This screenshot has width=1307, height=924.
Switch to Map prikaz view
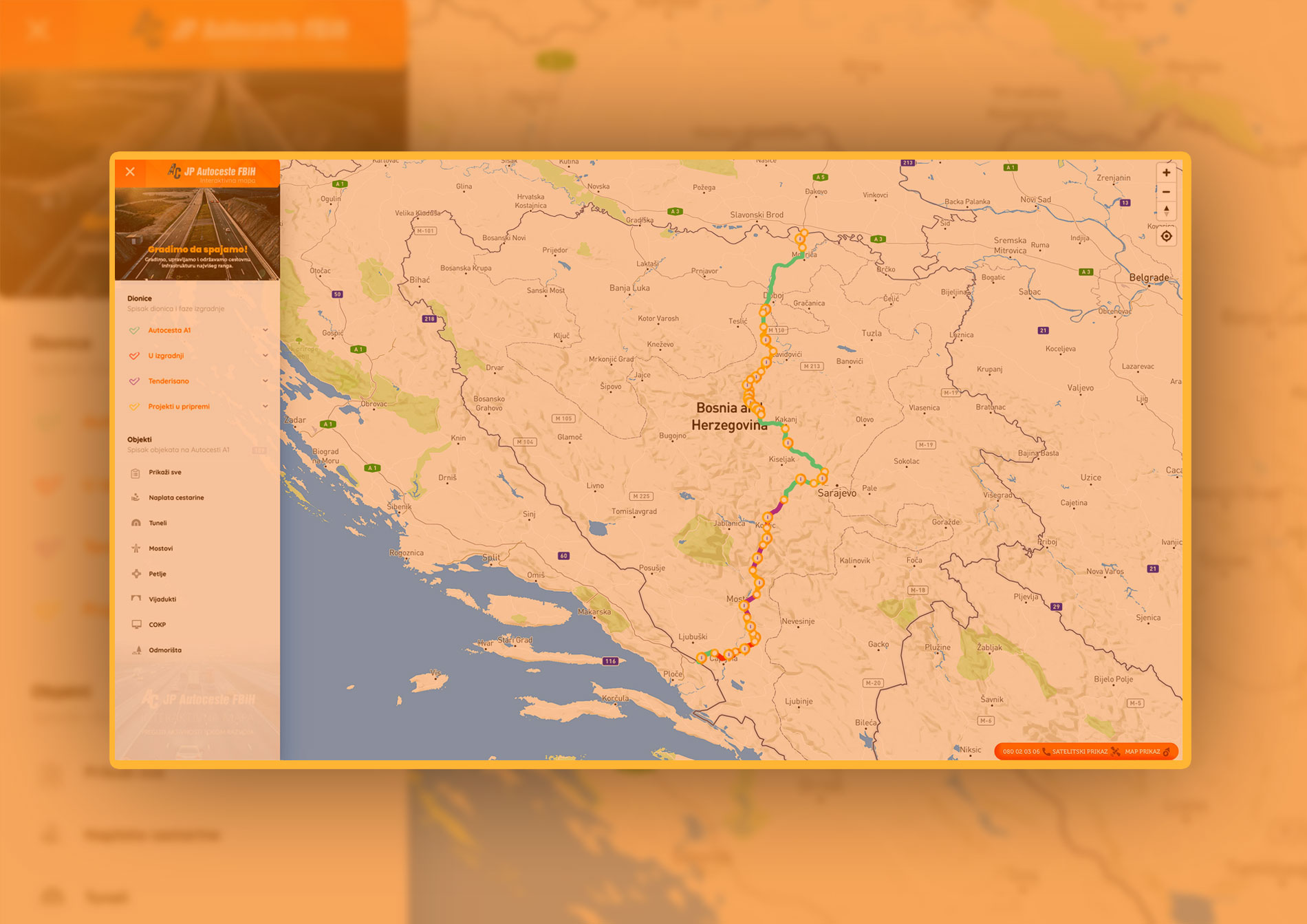tap(1143, 752)
